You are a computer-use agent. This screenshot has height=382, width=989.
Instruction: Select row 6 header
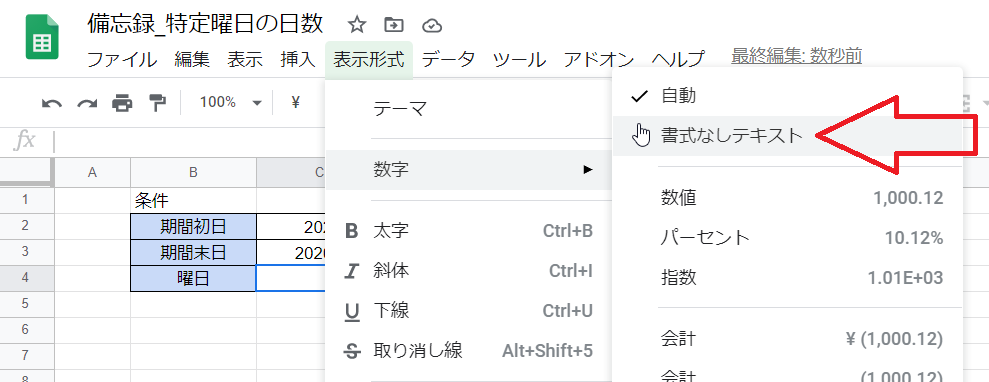tap(26, 330)
